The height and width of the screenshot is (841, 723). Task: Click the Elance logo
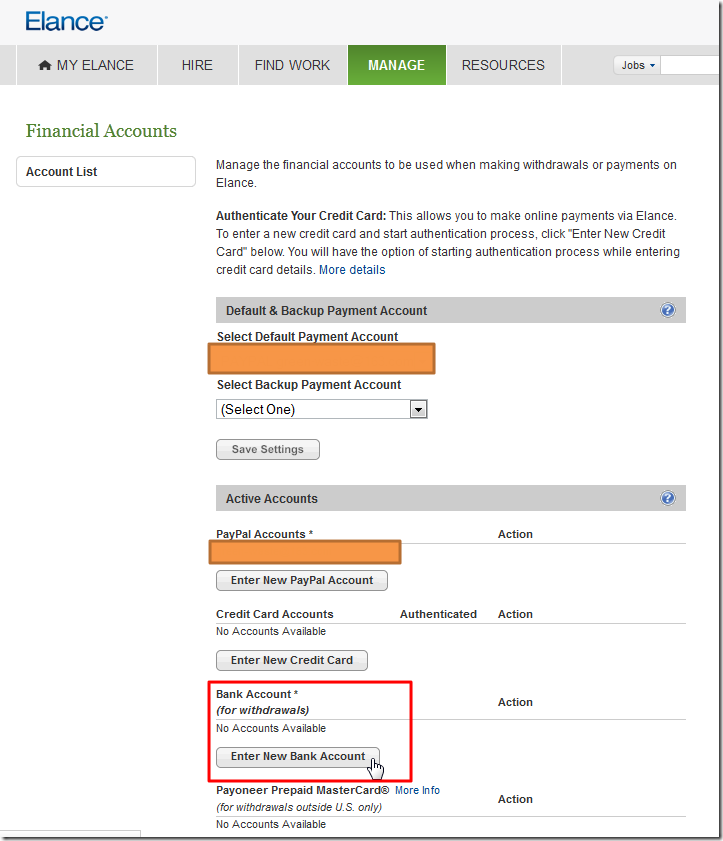66,21
